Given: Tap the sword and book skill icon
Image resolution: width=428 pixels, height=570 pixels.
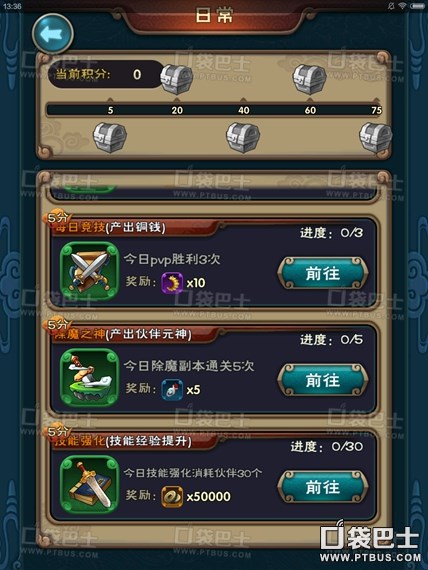Looking at the screenshot, I should (x=89, y=484).
